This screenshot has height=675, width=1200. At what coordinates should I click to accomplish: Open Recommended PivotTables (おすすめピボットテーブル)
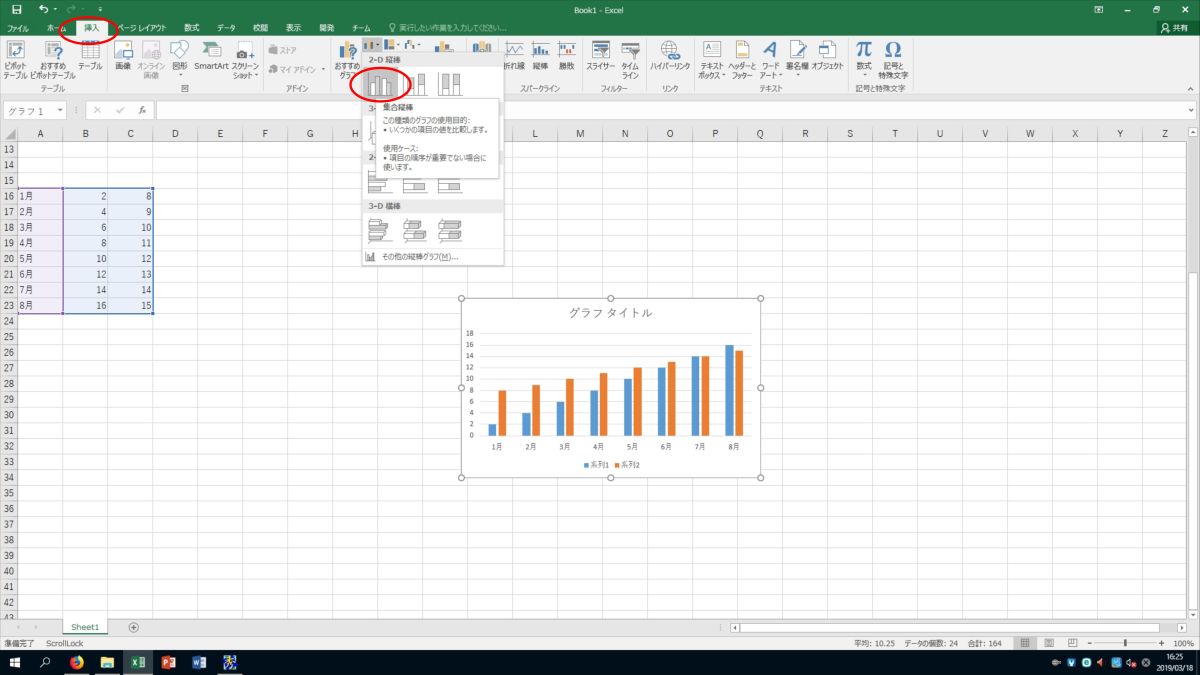click(53, 60)
